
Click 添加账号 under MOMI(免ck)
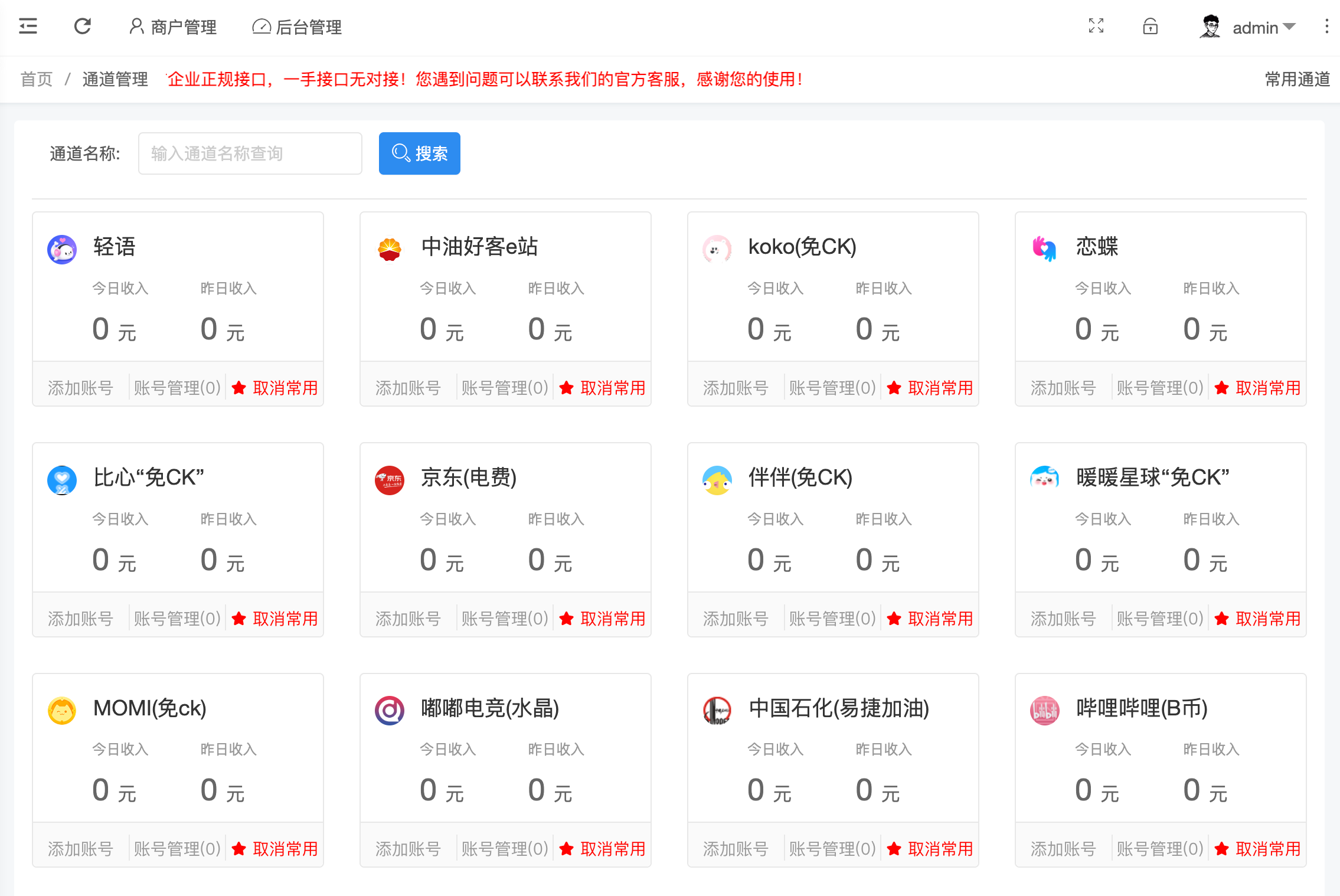click(80, 849)
